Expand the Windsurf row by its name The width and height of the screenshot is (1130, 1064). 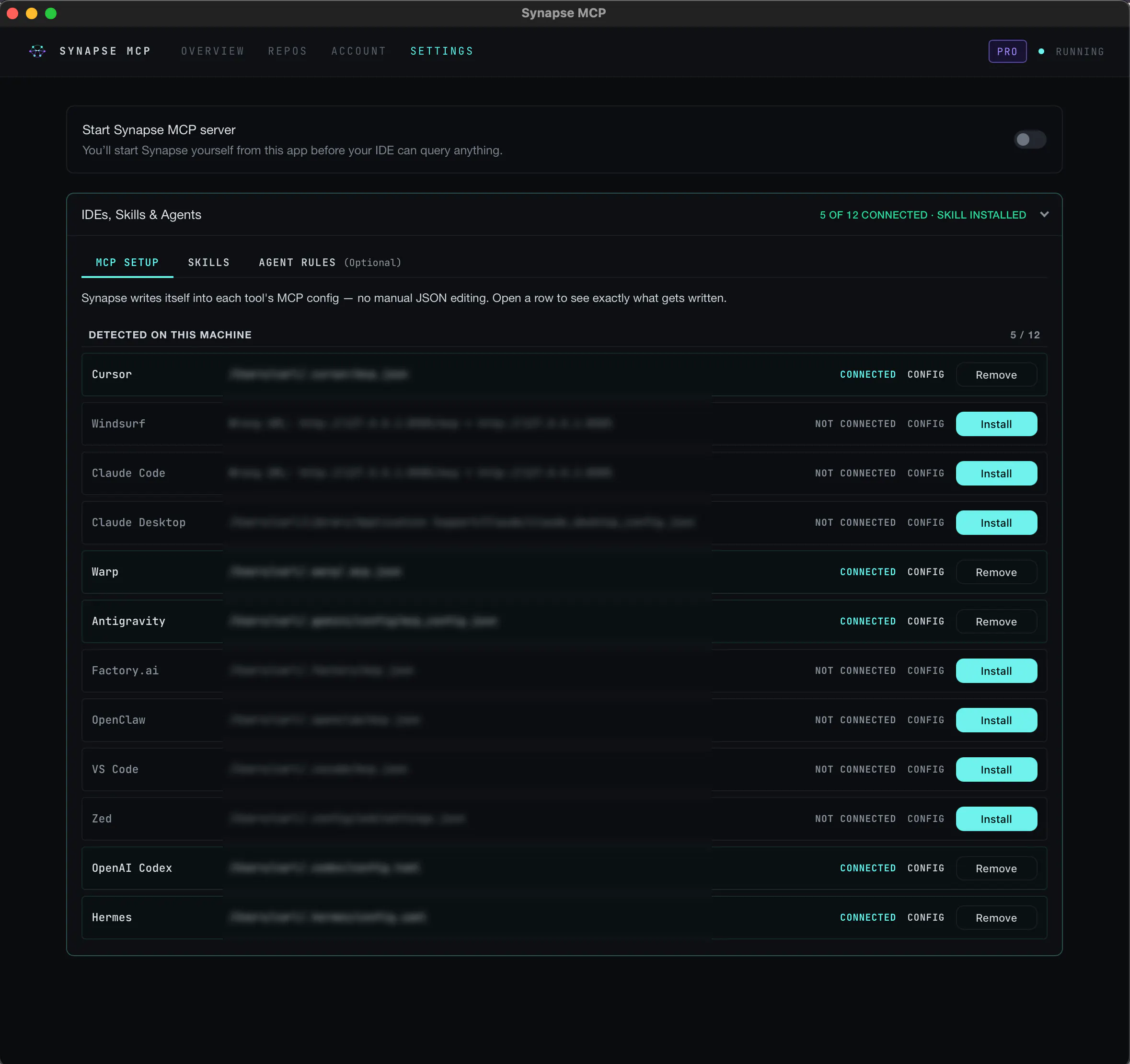click(118, 424)
